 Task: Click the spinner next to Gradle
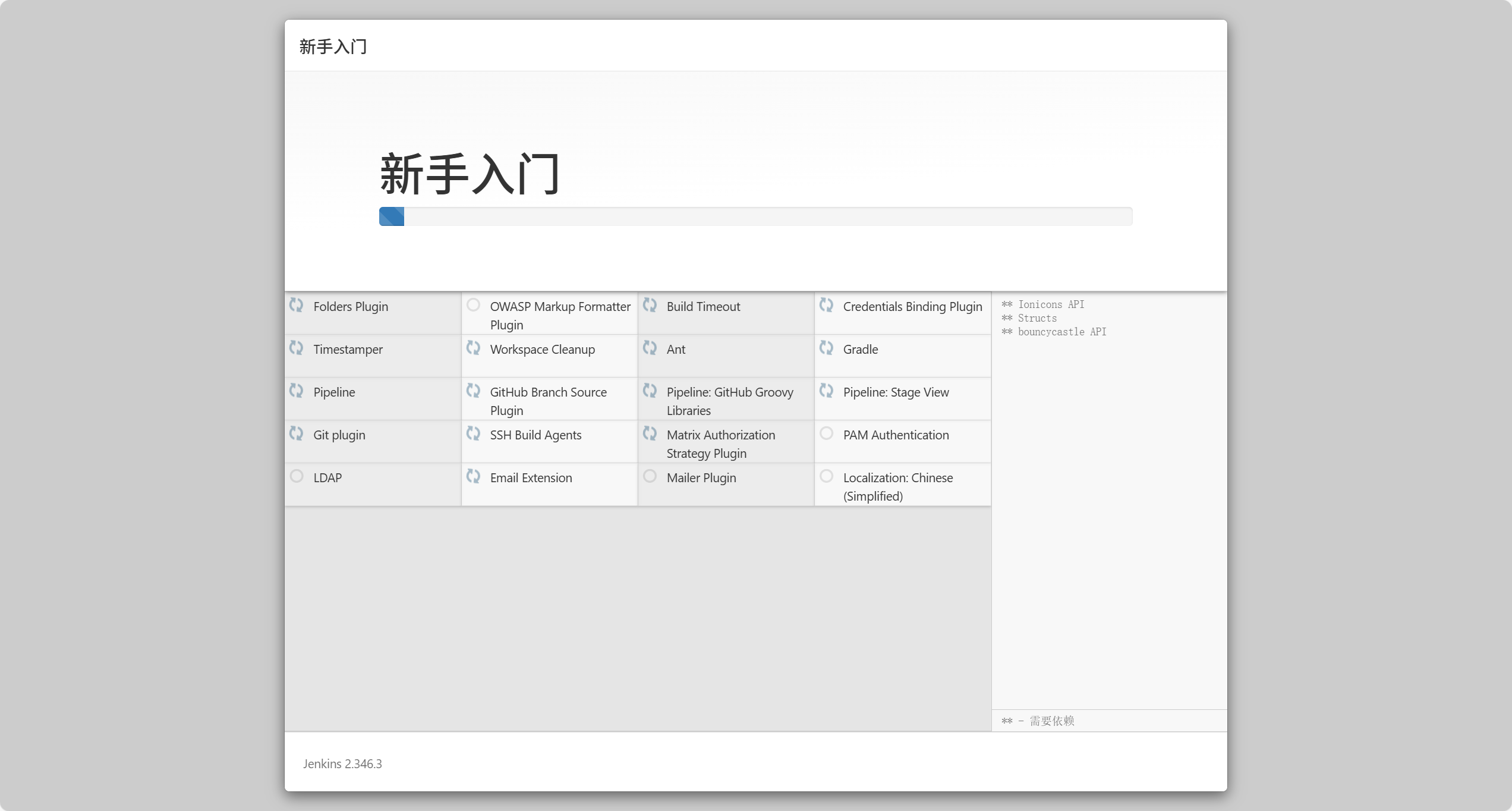pos(826,348)
